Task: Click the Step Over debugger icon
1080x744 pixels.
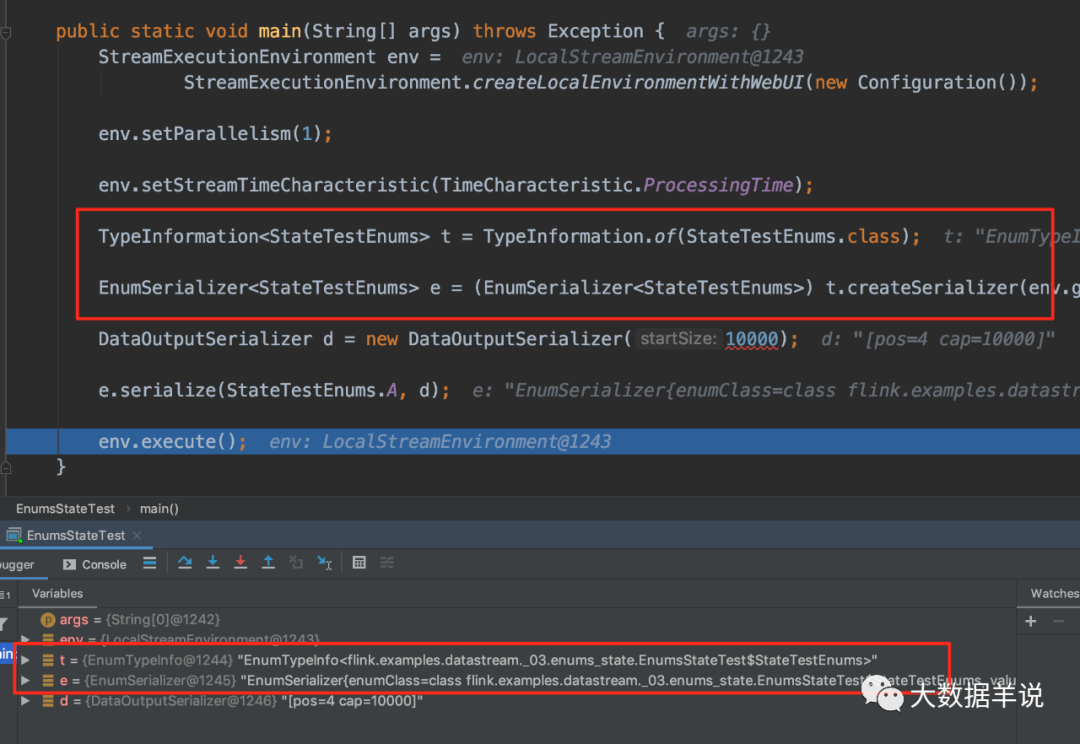Action: tap(185, 563)
